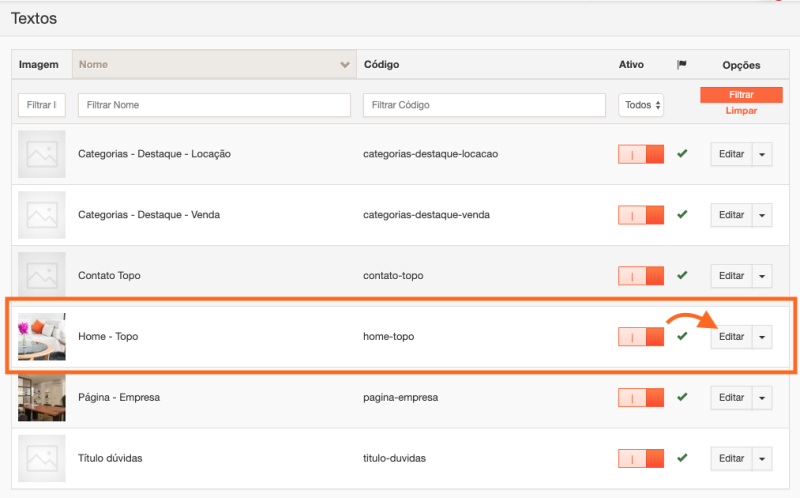Click placeholder image icon for Categorias - Destaque - Venda
The width and height of the screenshot is (800, 498).
click(42, 215)
